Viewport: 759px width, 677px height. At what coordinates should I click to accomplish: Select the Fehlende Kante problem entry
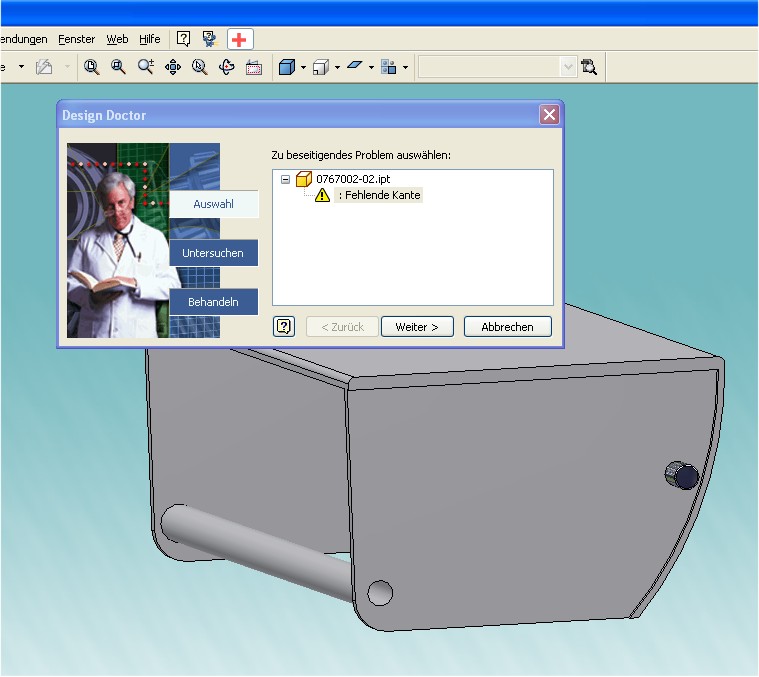[379, 195]
